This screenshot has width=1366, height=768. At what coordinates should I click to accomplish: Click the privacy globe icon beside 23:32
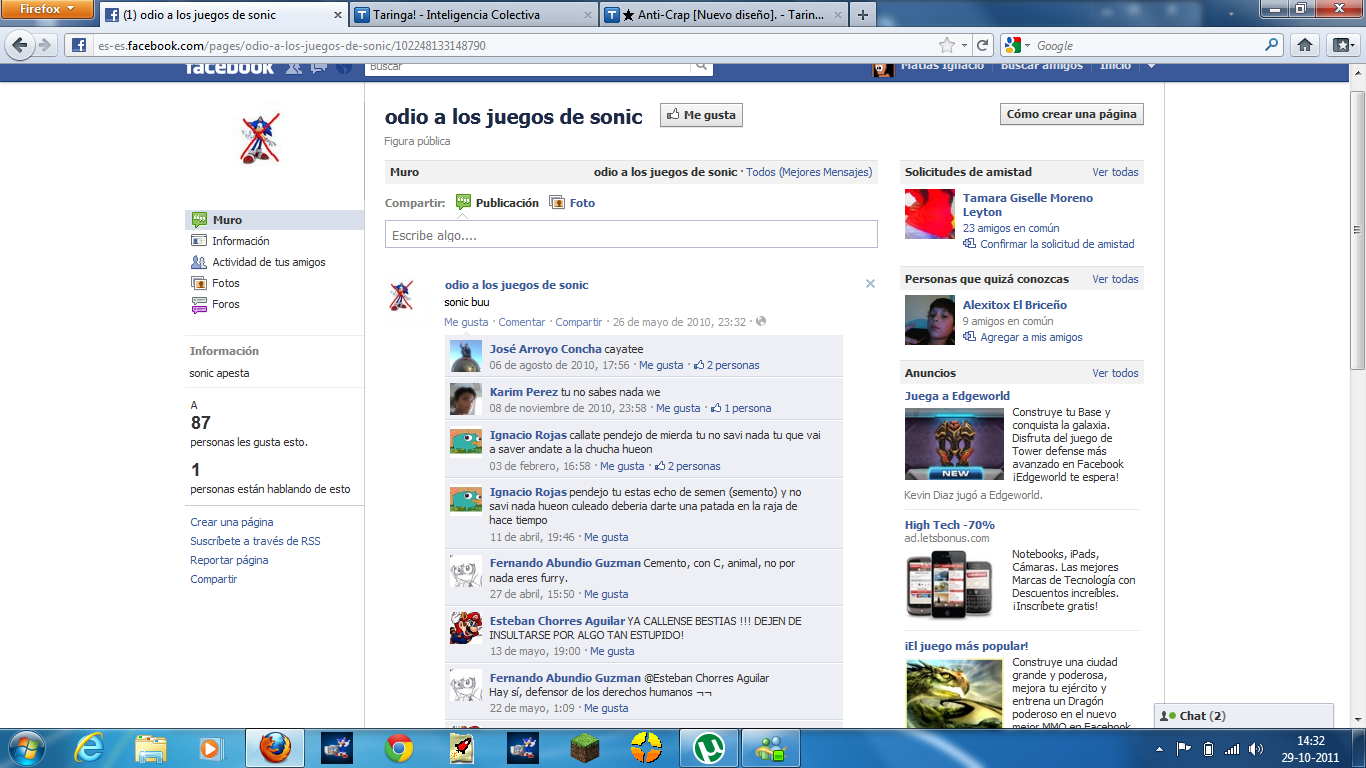pos(761,322)
